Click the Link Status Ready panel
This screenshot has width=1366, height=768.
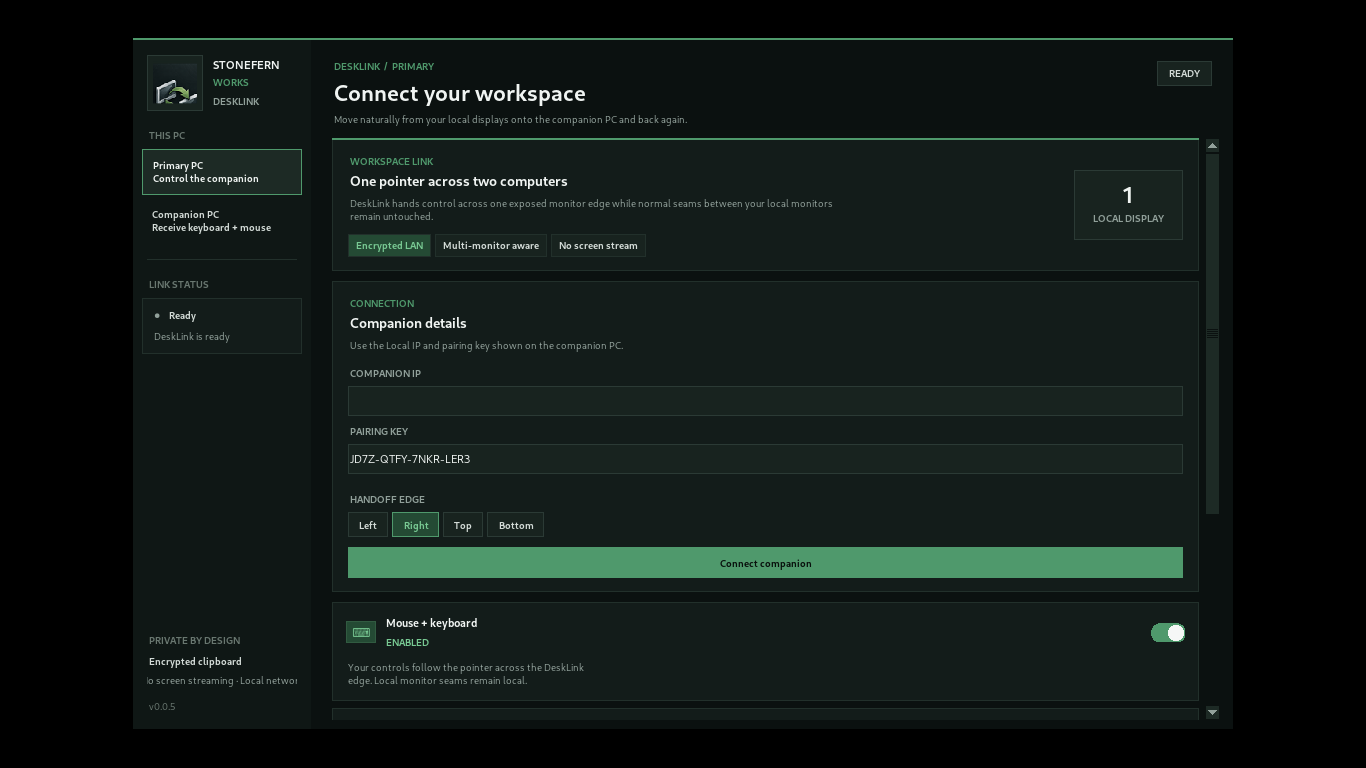pos(222,326)
